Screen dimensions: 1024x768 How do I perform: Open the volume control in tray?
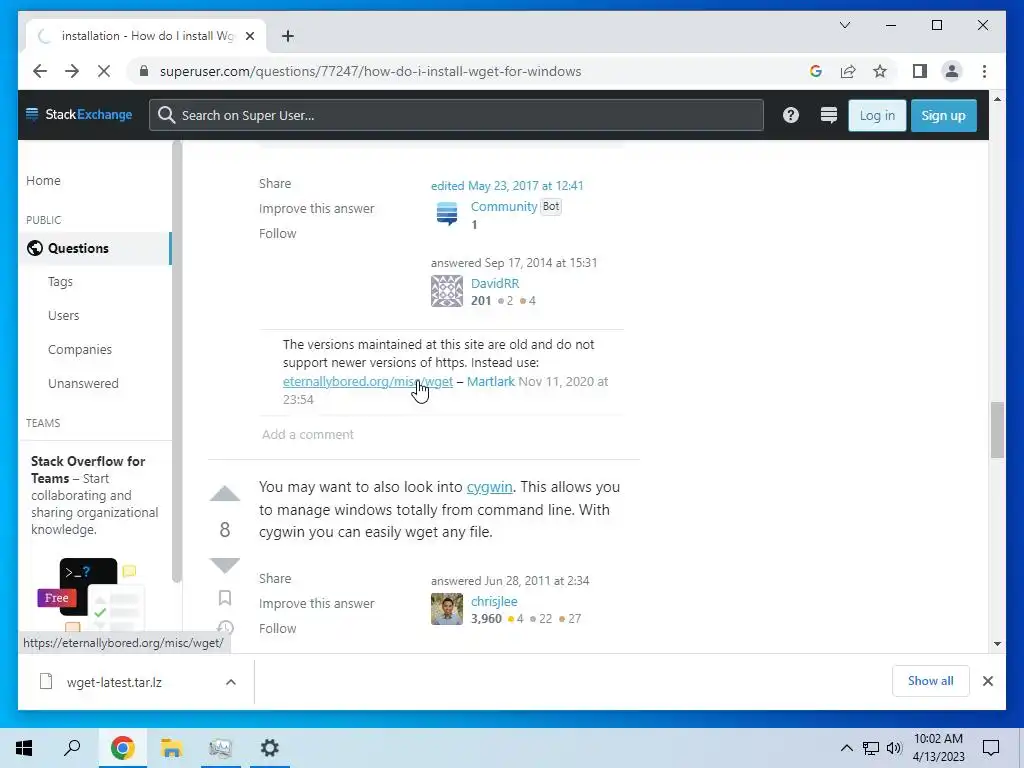coord(894,748)
